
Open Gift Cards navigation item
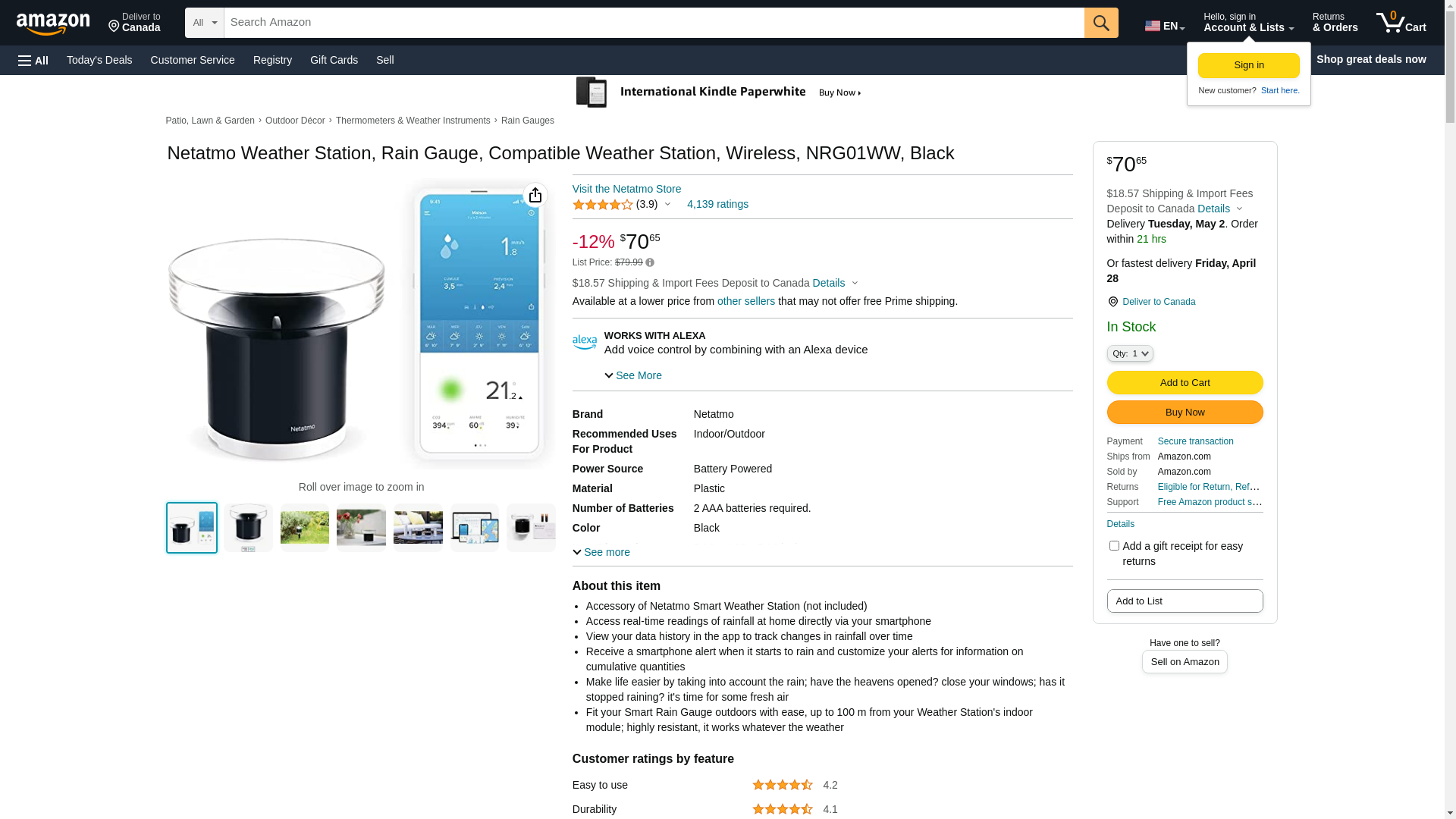click(x=334, y=60)
